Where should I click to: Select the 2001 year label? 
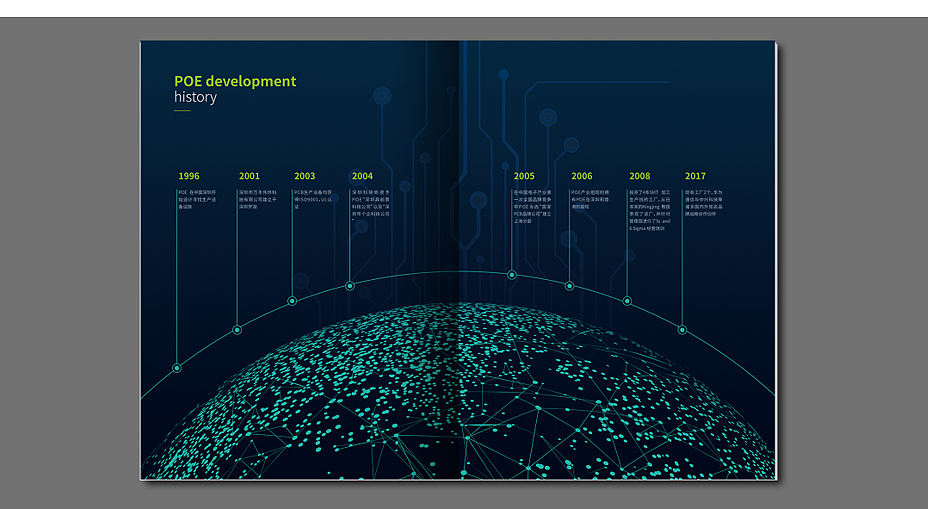click(249, 176)
